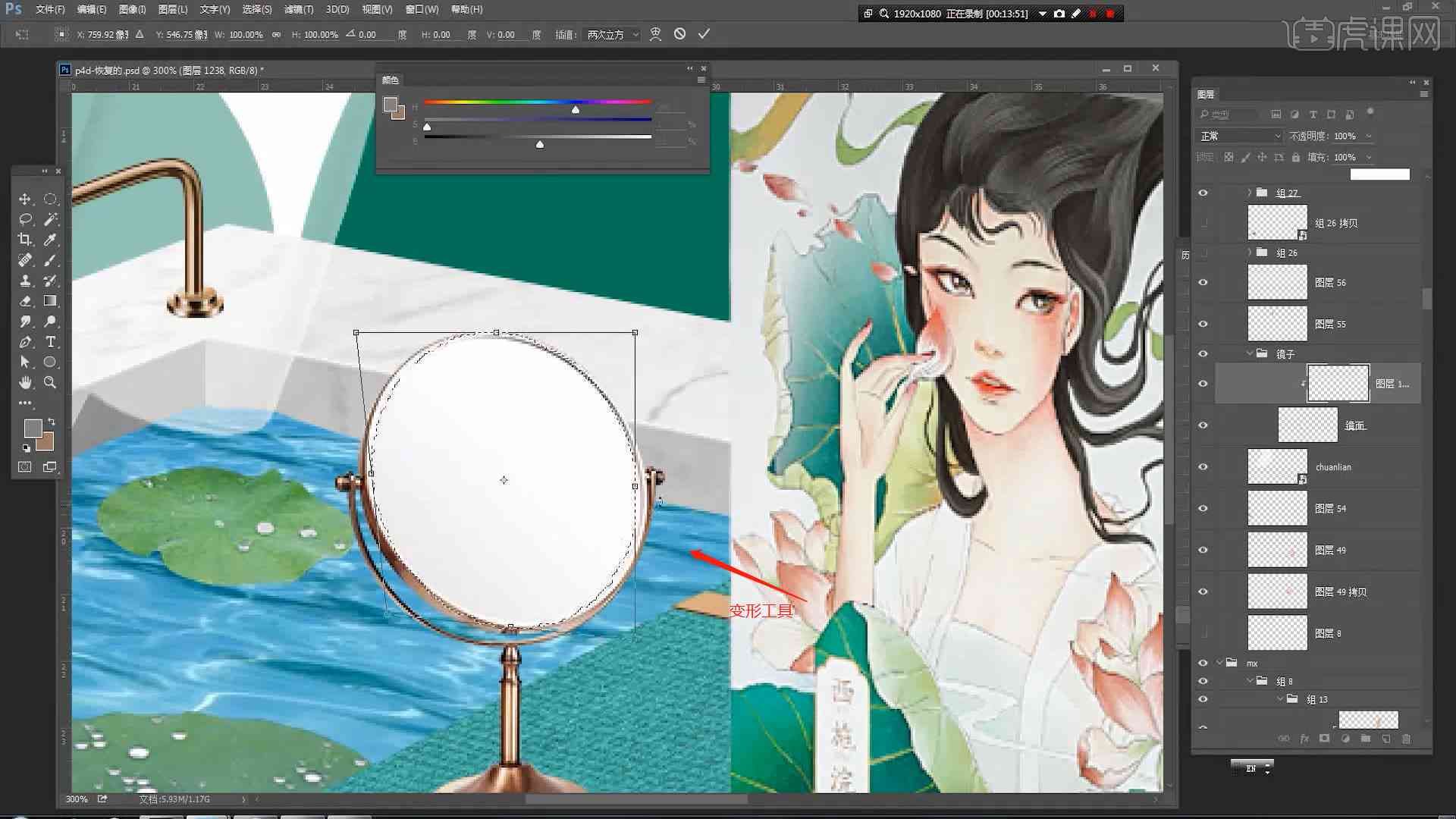Open the 编辑(E) menu

tap(91, 9)
